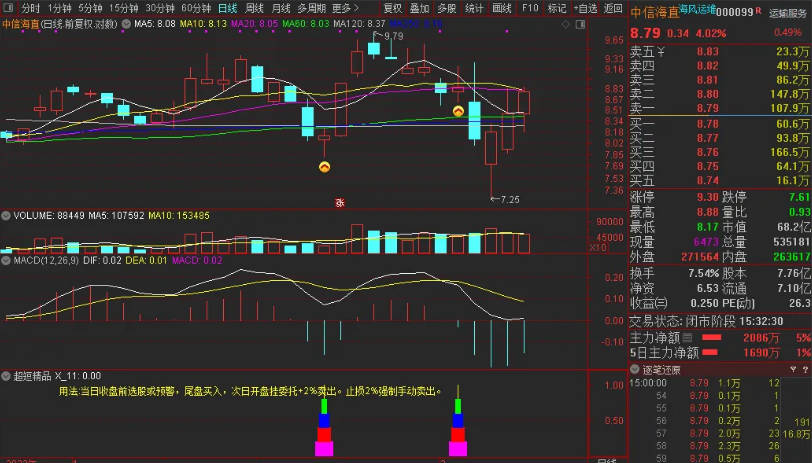Click the second magenta signal bar in 超短精品
812x463 pixels.
458,448
